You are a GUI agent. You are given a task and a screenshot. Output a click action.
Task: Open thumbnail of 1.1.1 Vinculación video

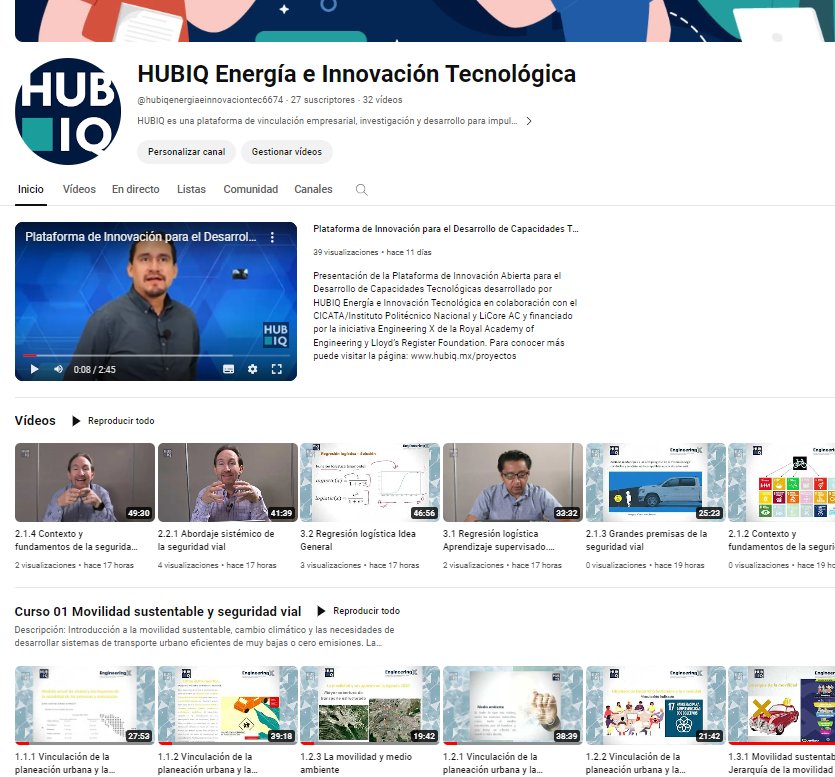point(85,705)
